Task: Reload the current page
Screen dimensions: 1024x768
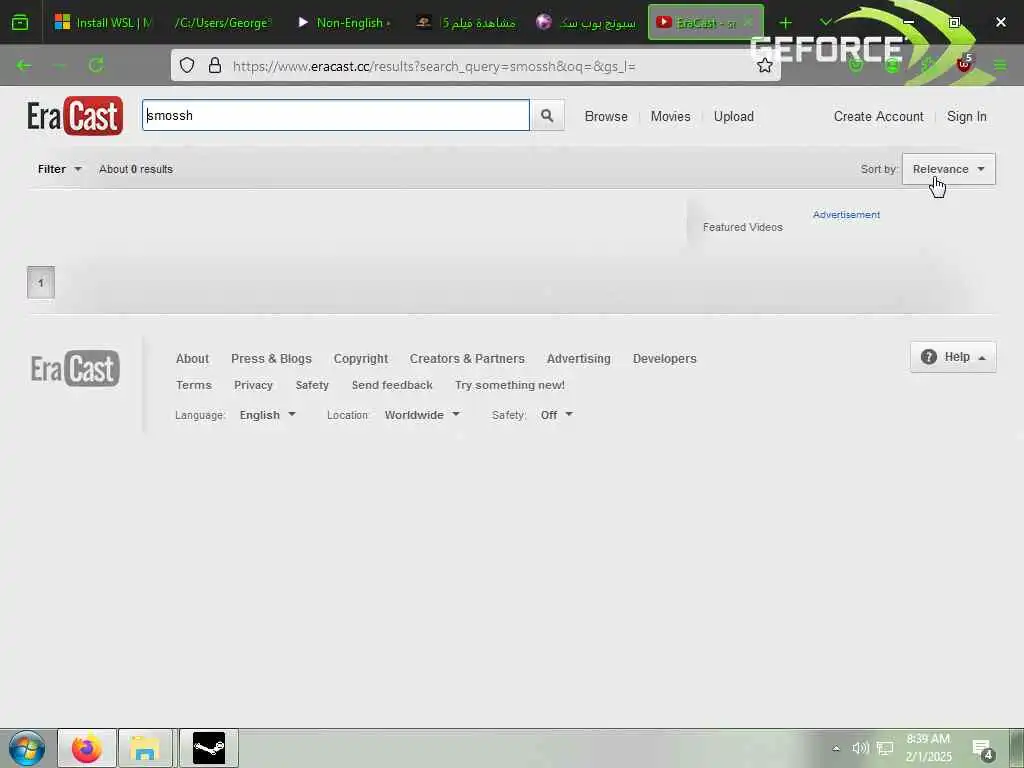Action: coord(96,65)
